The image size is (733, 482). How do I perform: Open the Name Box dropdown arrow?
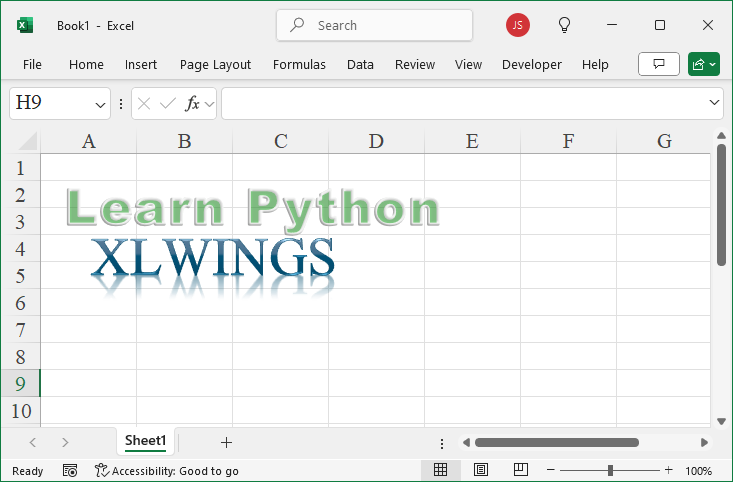[x=100, y=105]
